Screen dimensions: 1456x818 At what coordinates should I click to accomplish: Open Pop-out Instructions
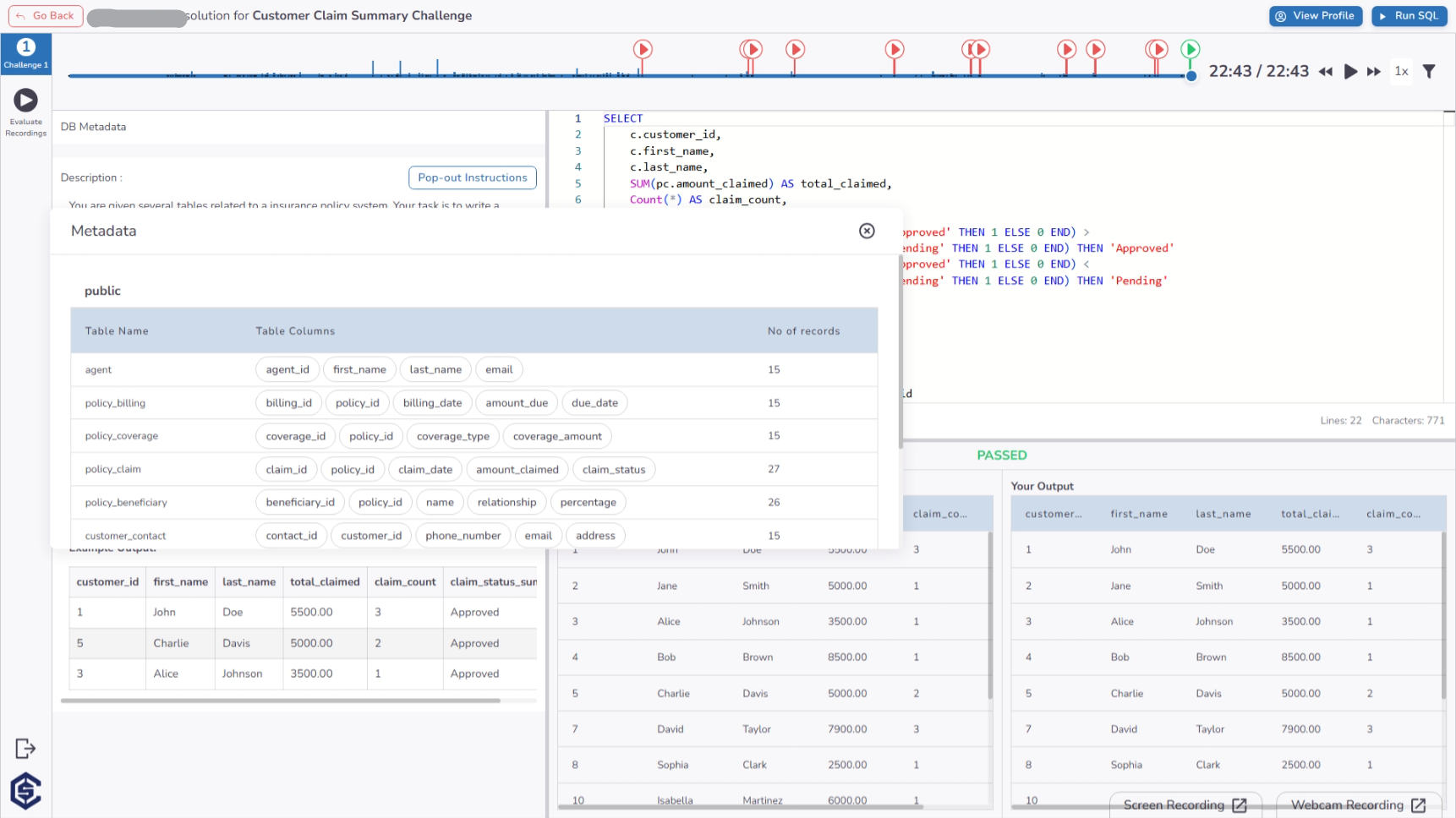(472, 177)
